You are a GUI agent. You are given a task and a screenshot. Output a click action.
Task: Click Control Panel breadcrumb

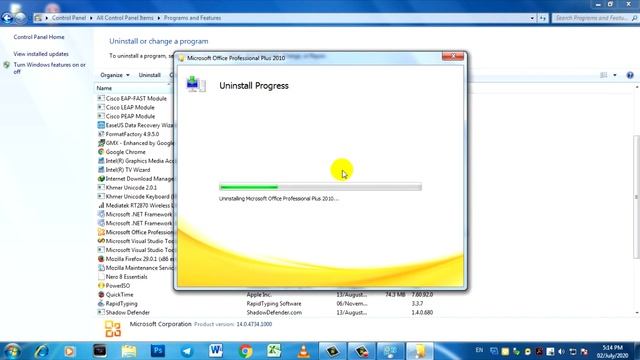click(x=69, y=18)
